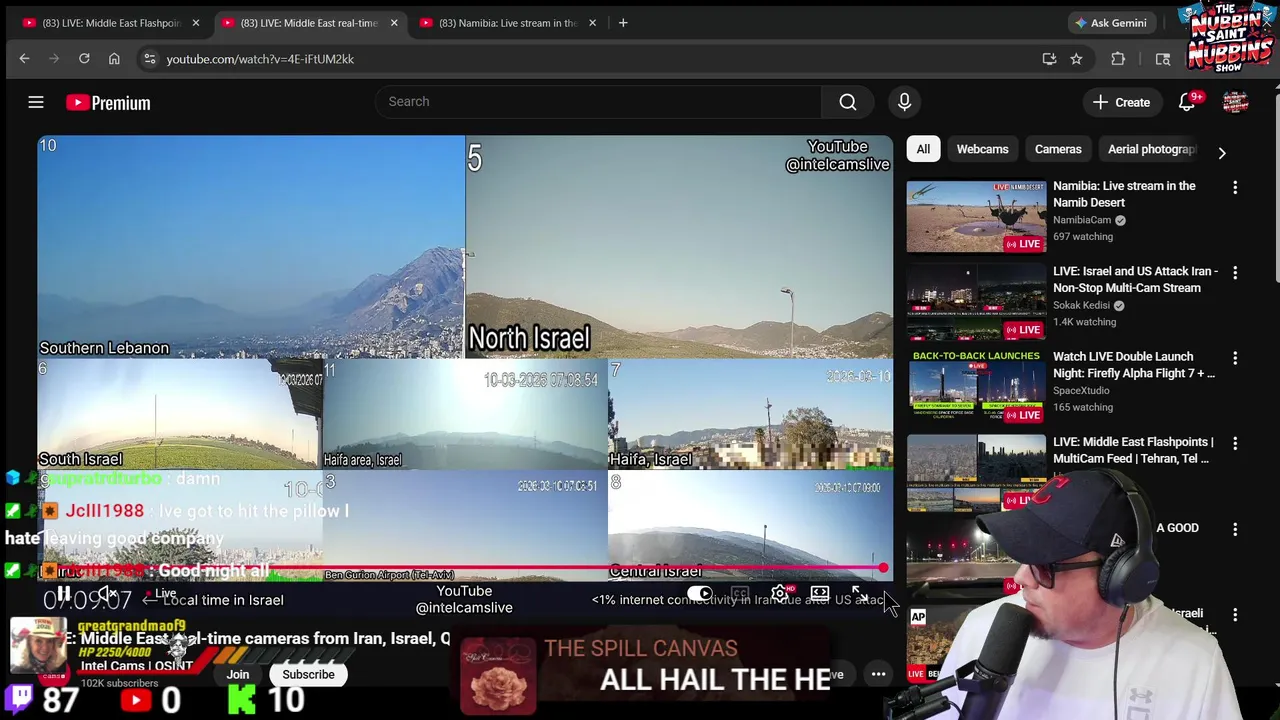Open the account avatar menu

pyautogui.click(x=1236, y=102)
